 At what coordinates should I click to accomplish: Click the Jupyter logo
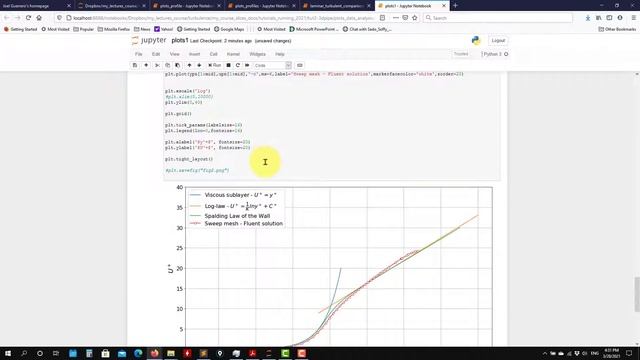(149, 40)
